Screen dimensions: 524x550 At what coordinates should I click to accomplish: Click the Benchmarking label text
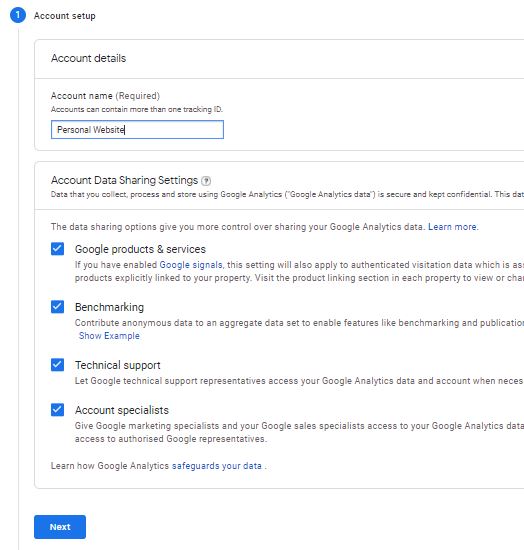(x=109, y=307)
